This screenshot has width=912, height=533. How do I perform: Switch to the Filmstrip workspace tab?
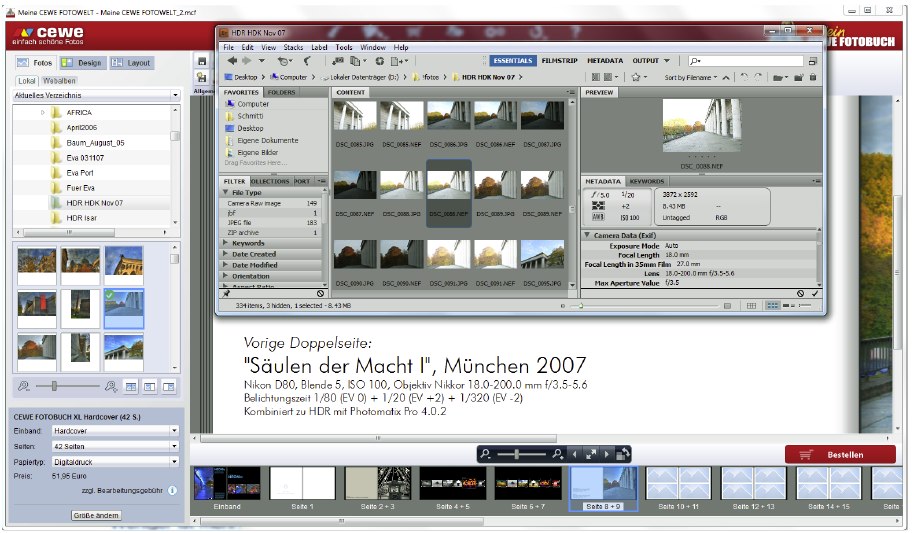click(559, 61)
